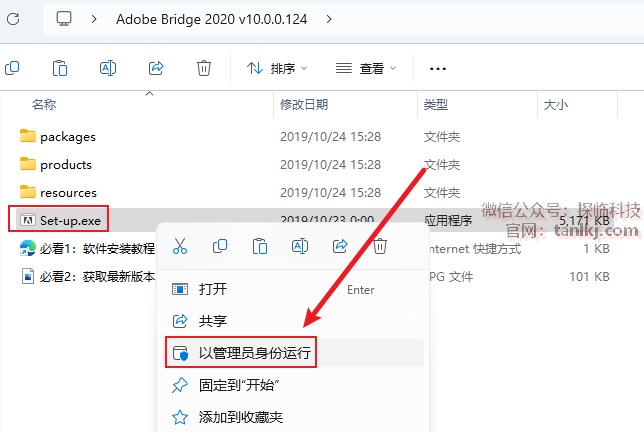
Task: Click the cut icon in context menu
Action: [180, 246]
